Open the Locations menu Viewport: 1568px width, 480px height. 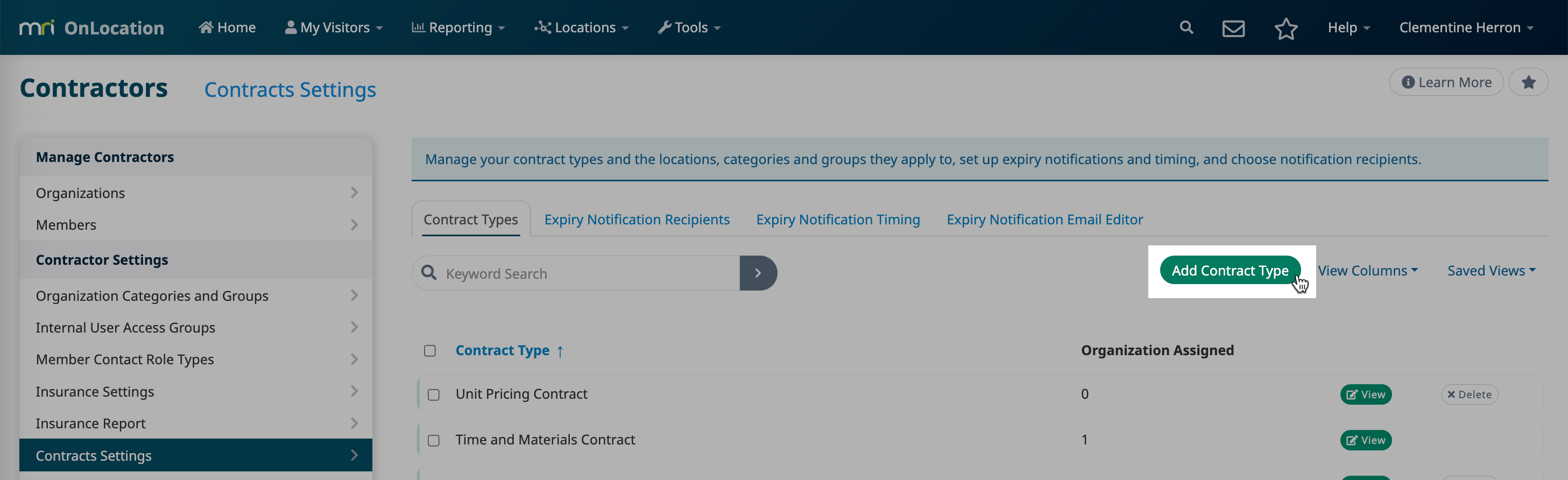click(x=581, y=27)
